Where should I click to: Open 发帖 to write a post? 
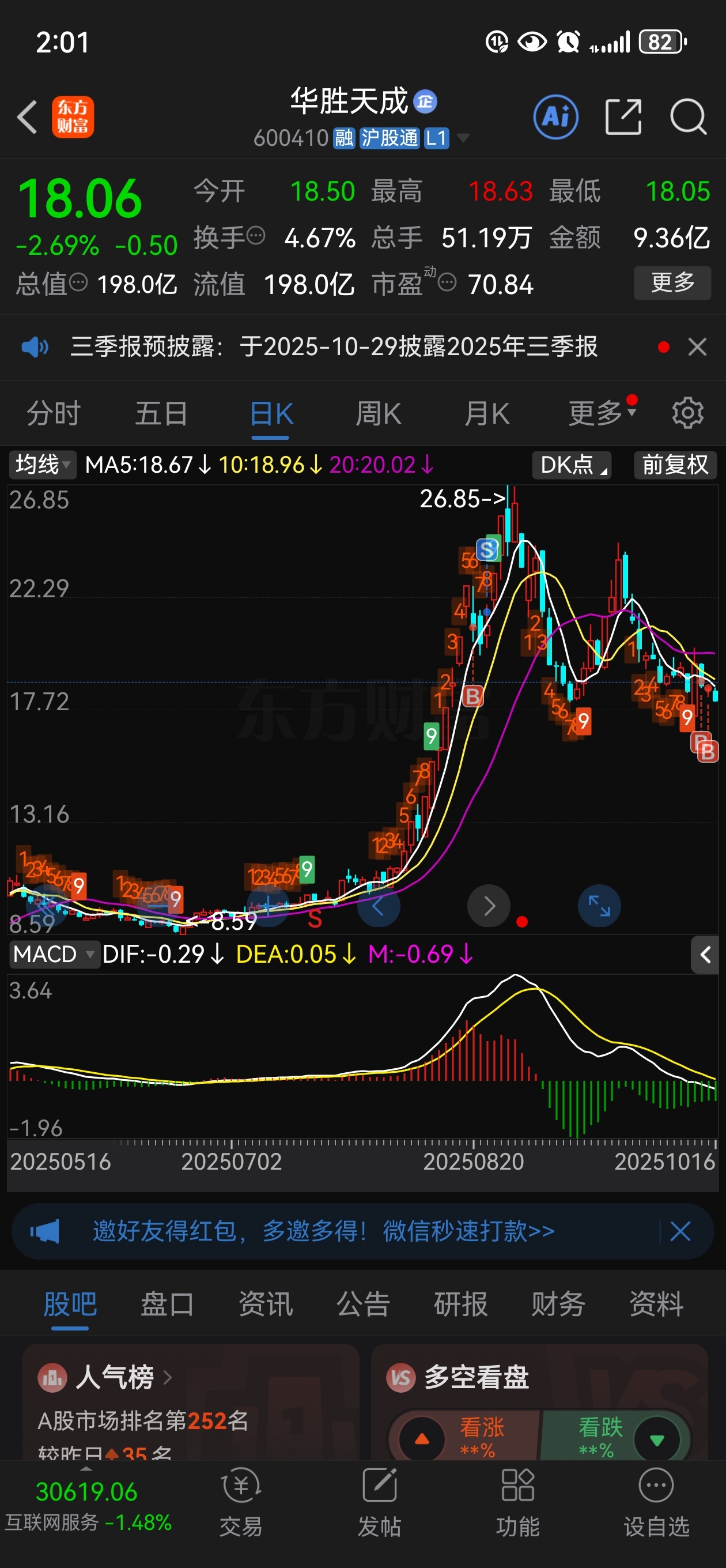pos(380,1502)
